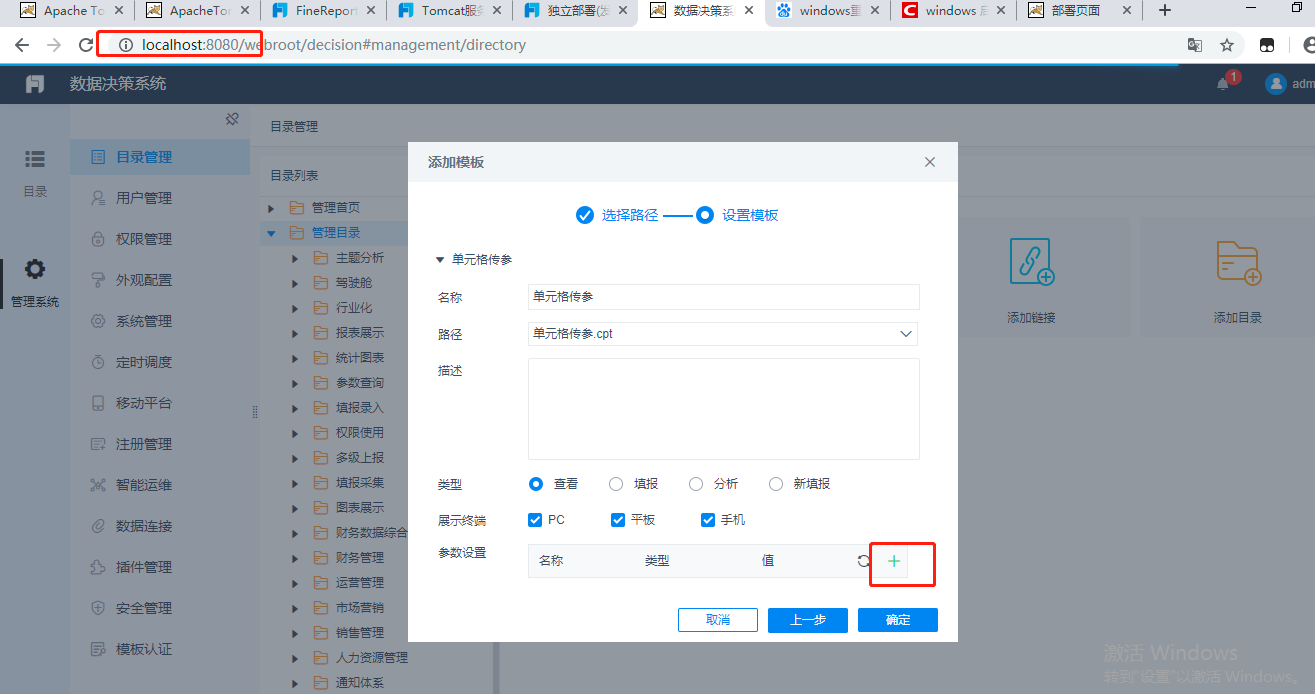Collapse the 单元格传参 section triangle
Screen dimensions: 1315x694
coord(439,260)
